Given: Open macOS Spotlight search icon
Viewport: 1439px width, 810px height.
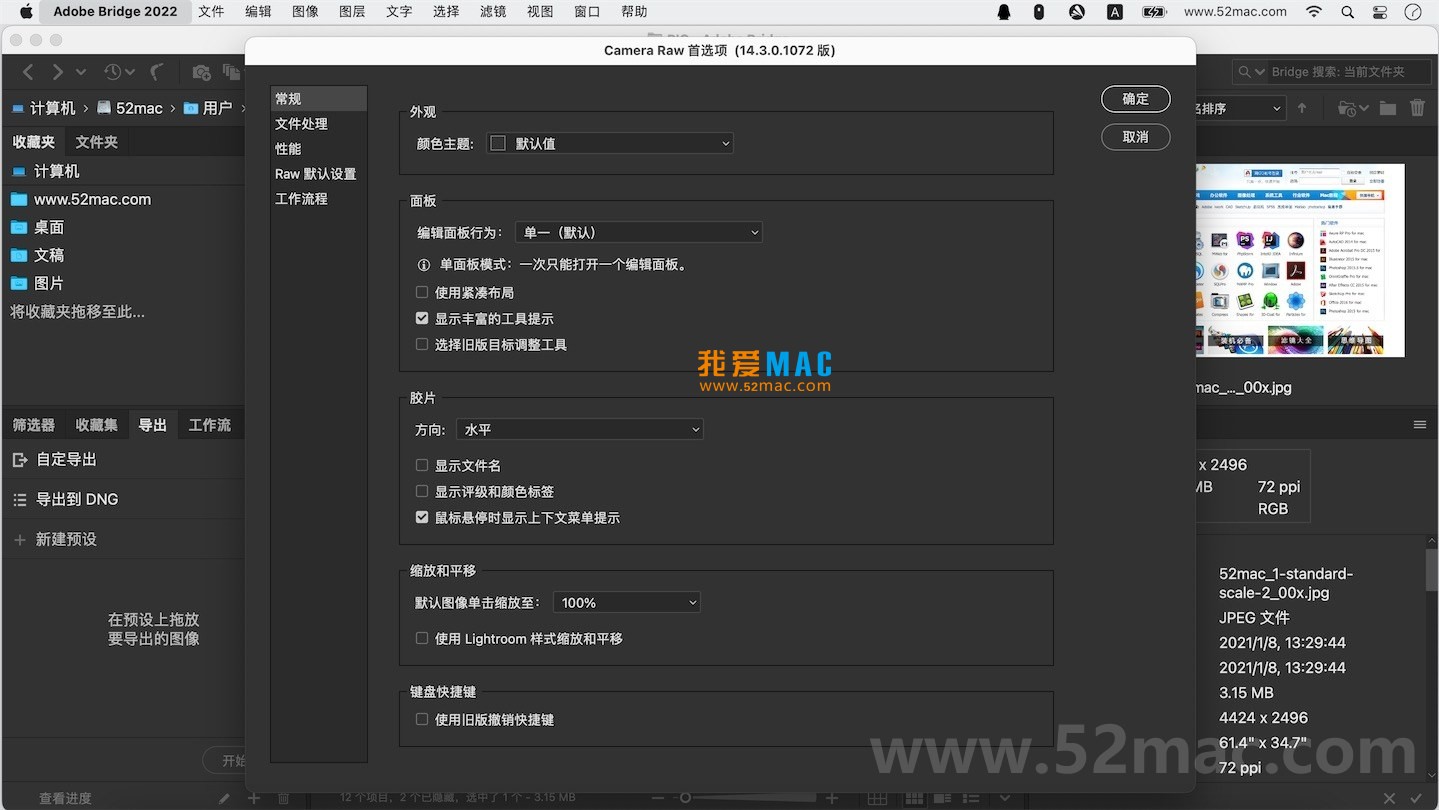Looking at the screenshot, I should [x=1347, y=12].
